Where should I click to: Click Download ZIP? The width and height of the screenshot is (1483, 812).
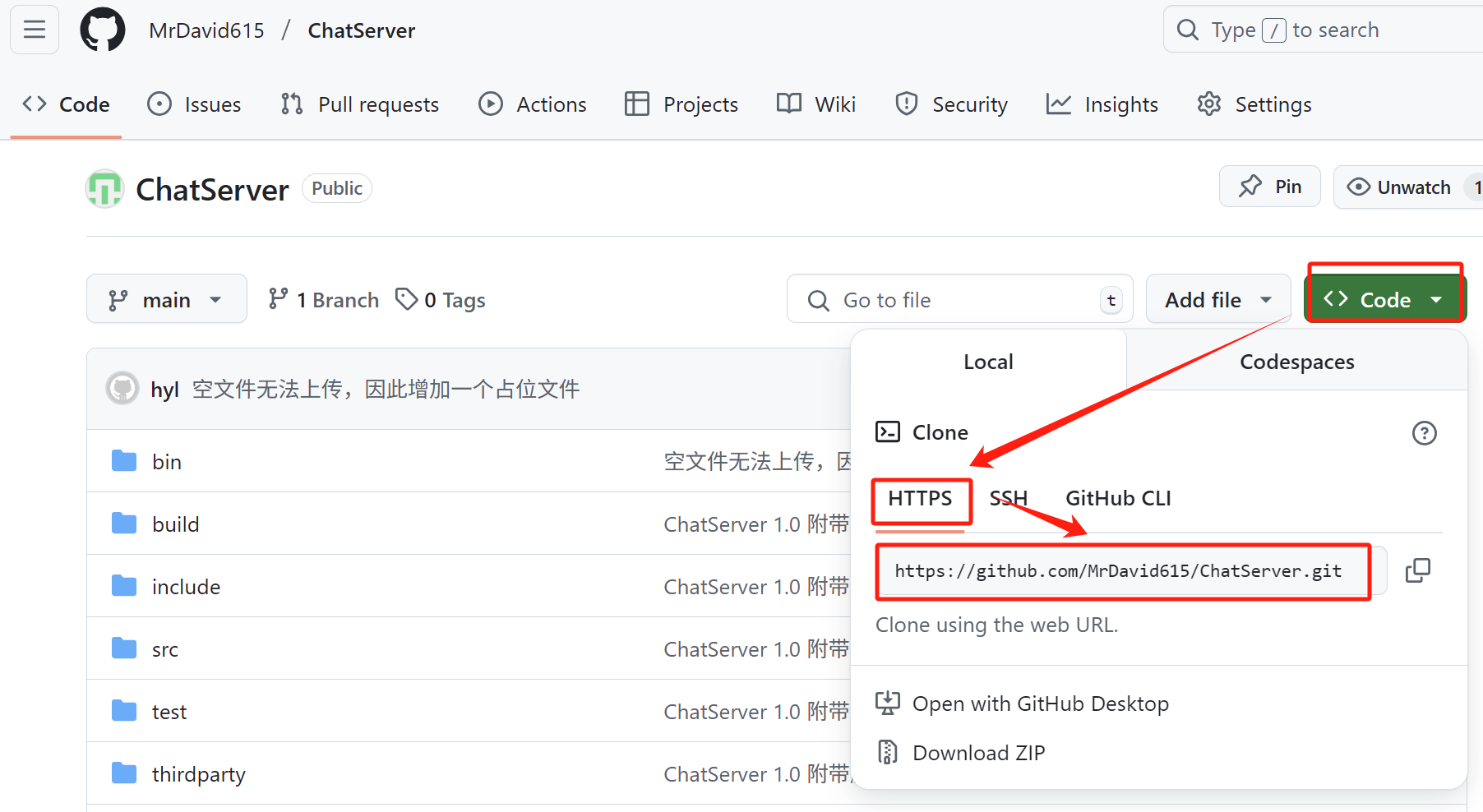coord(961,753)
